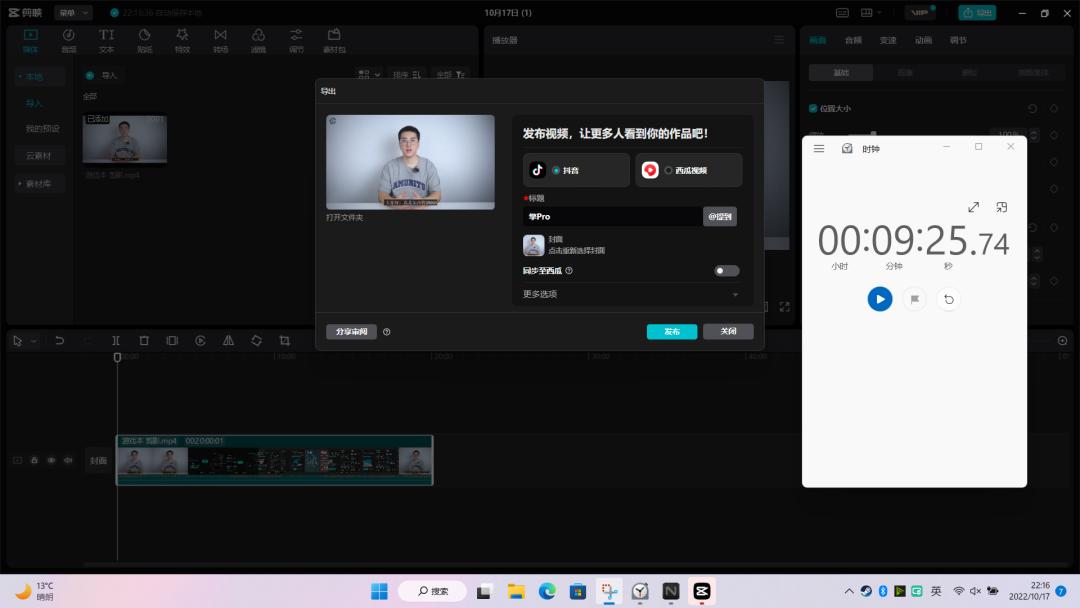Screen dimensions: 1080x608
Task: Select the 西瓜视频 platform option
Action: (x=688, y=170)
